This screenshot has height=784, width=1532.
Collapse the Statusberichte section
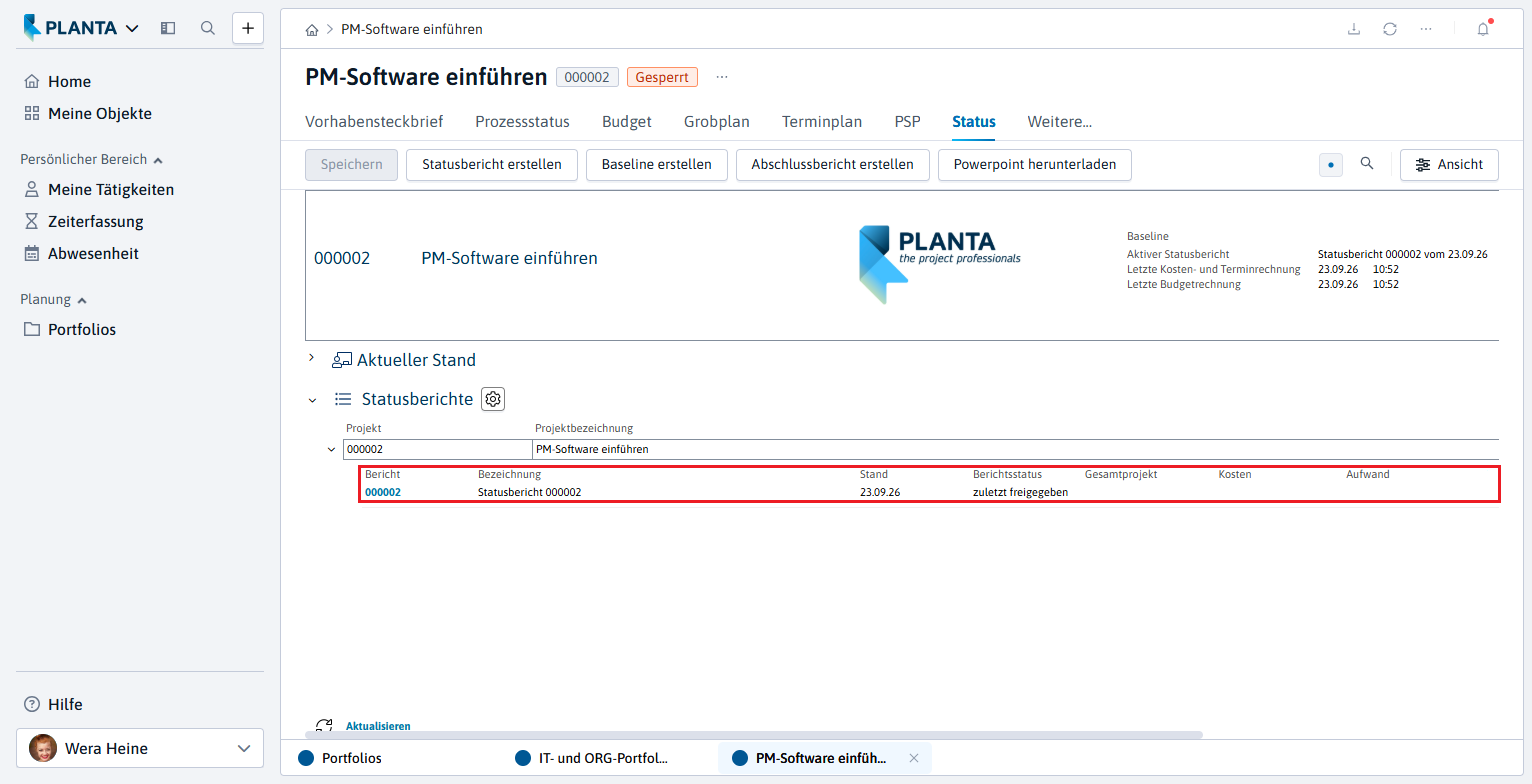[312, 400]
